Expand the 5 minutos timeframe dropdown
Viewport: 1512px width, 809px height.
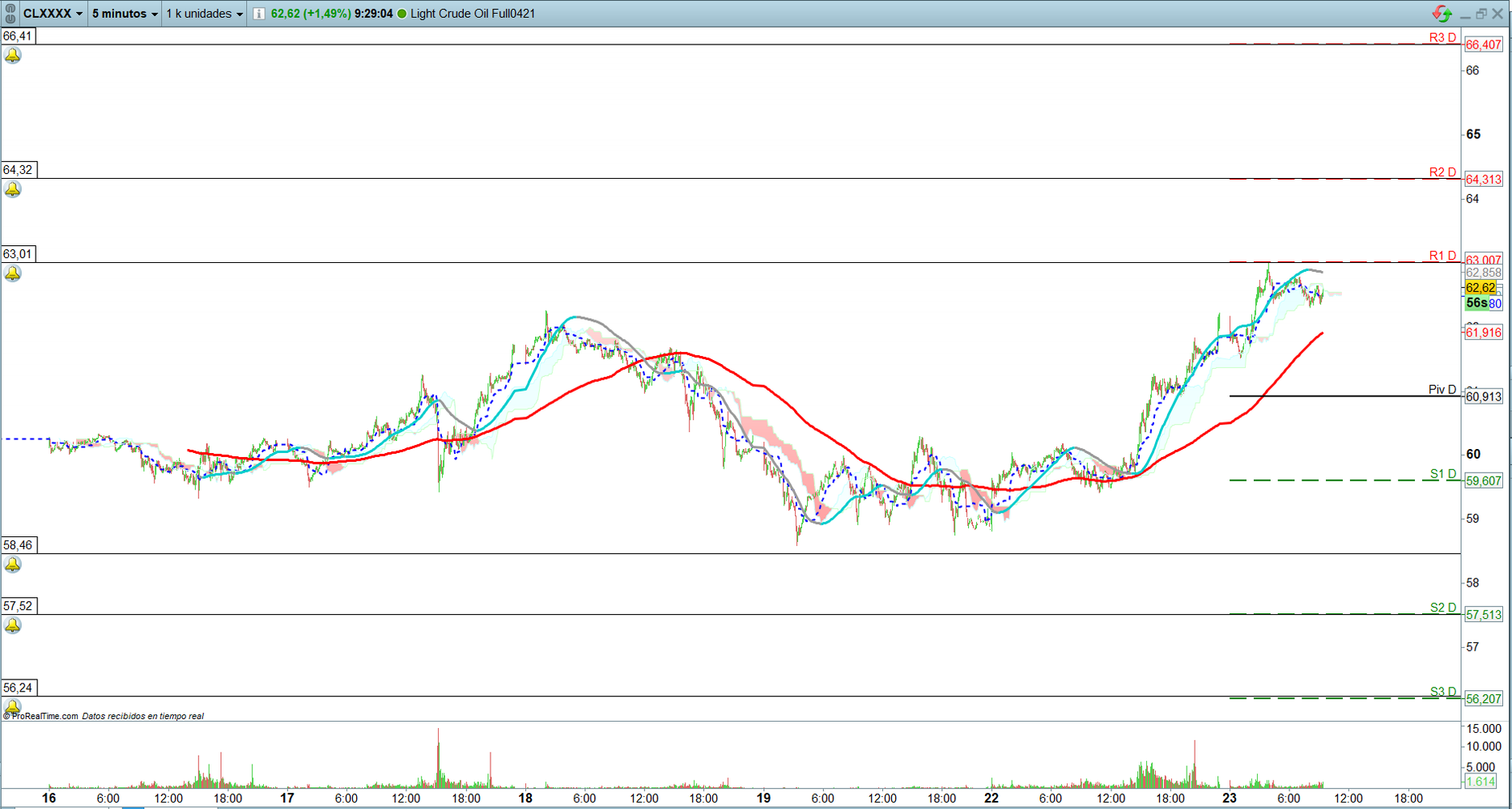click(125, 14)
